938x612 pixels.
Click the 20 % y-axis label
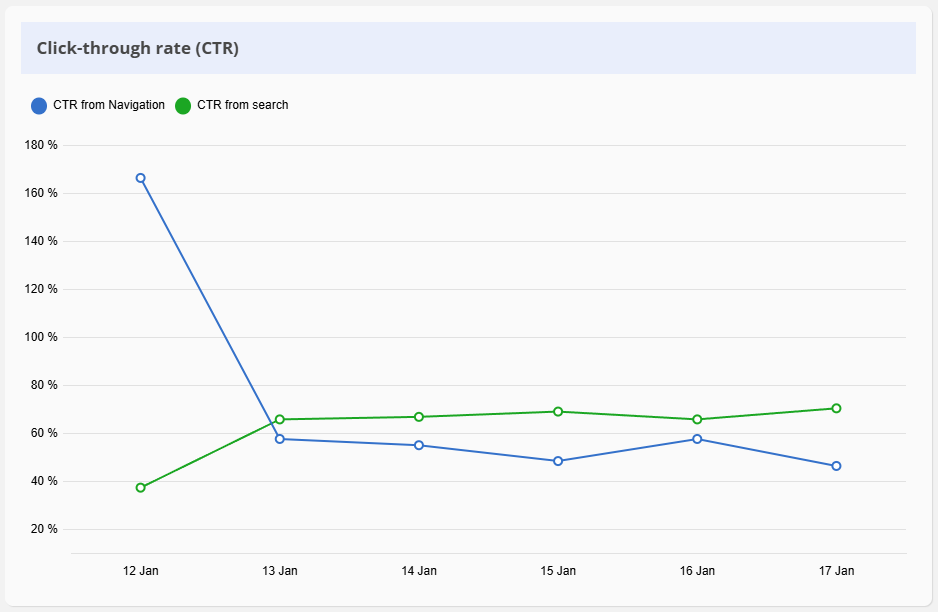pyautogui.click(x=44, y=529)
